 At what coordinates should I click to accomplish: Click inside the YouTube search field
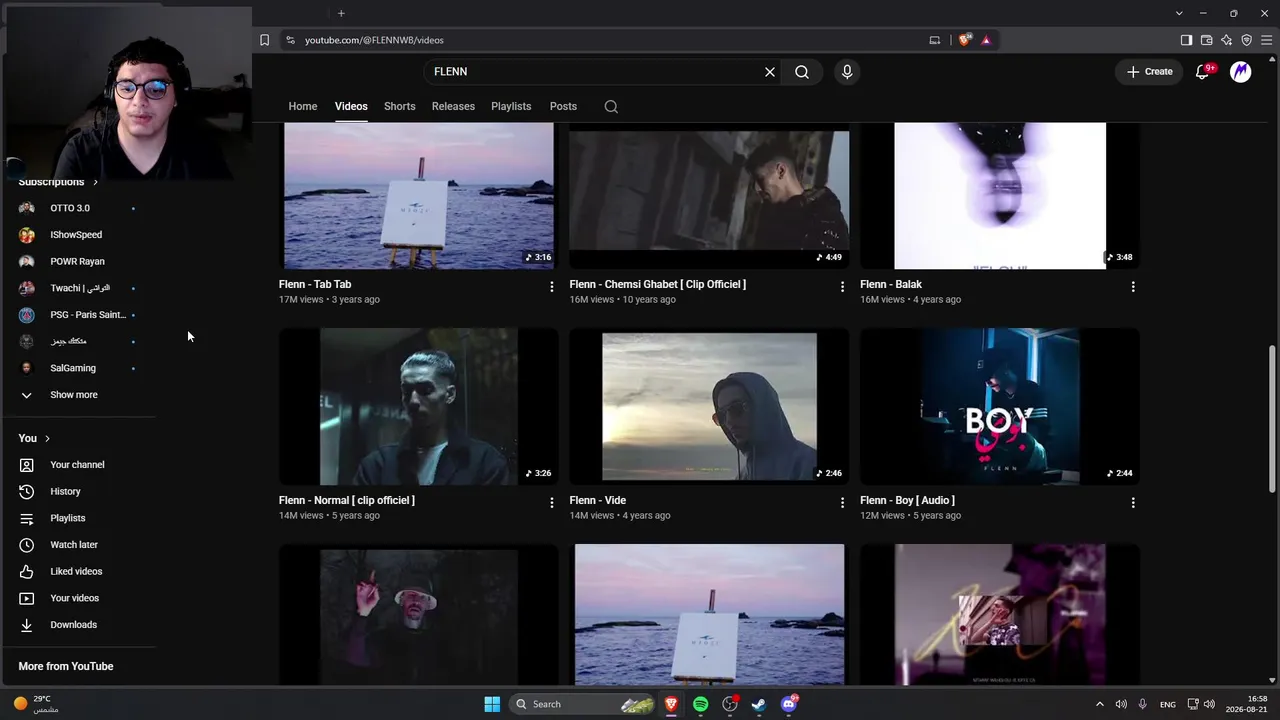click(x=595, y=72)
